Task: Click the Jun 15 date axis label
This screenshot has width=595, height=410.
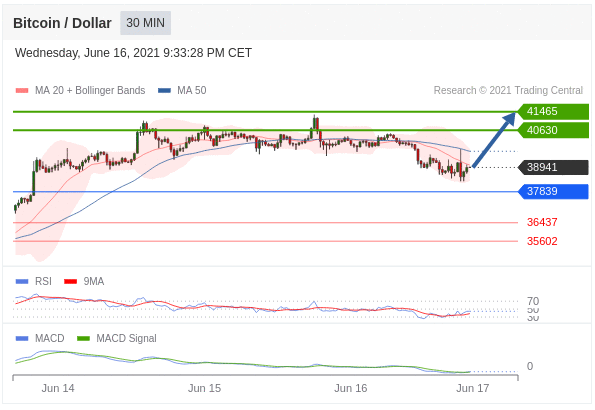Action: point(205,388)
